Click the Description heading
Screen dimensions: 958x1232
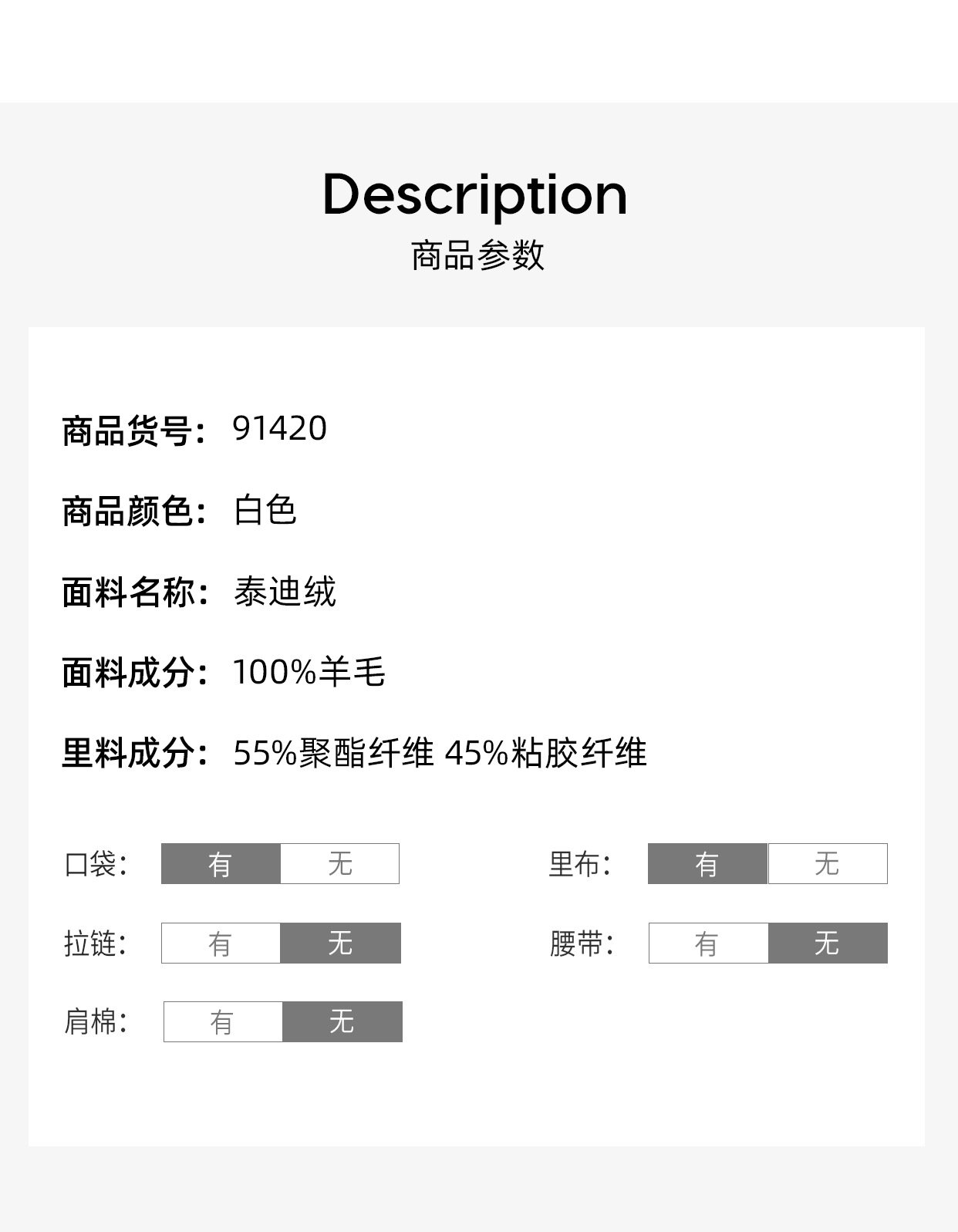tap(475, 194)
